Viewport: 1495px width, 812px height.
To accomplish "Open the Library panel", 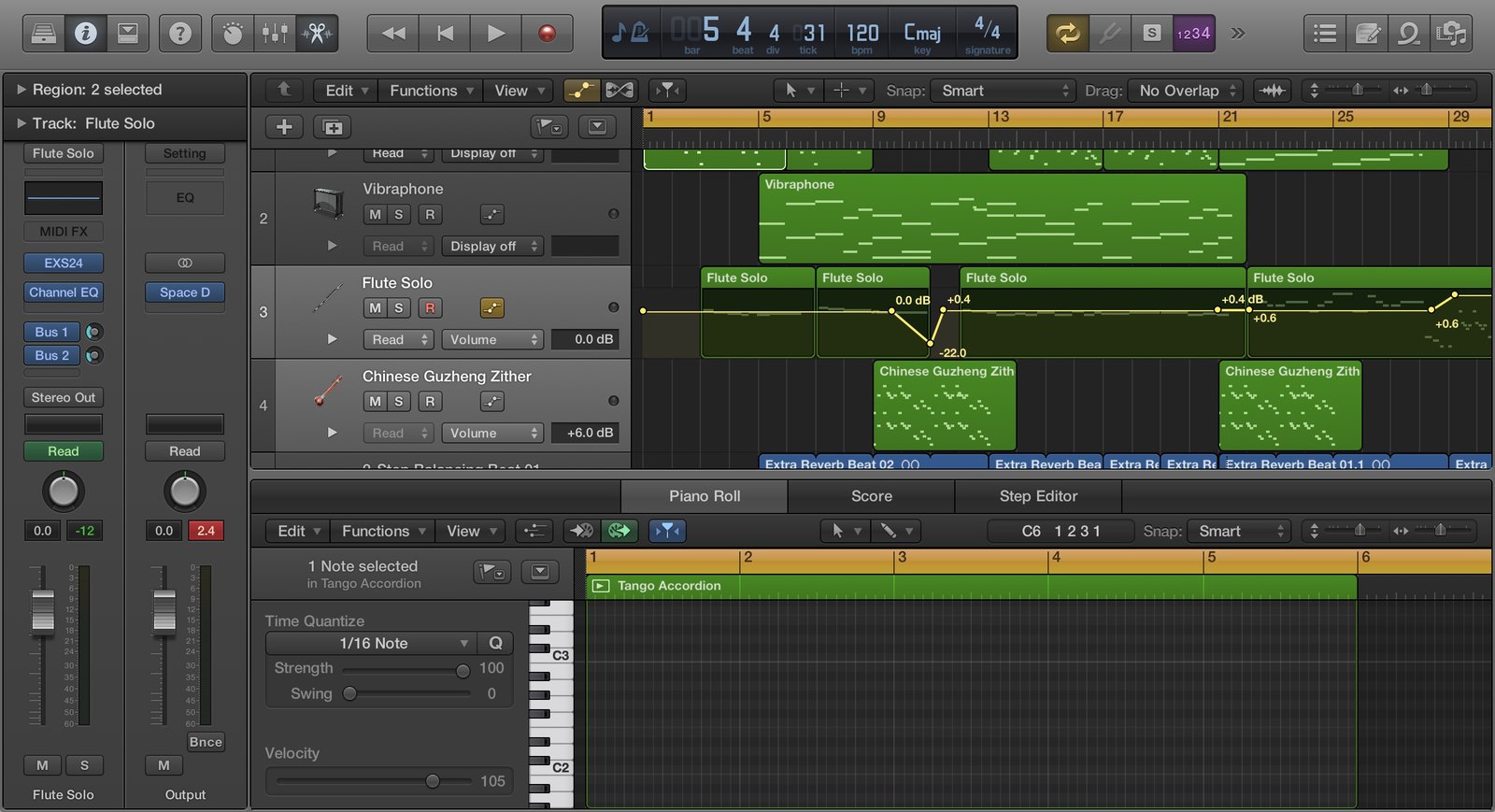I will 43,34.
